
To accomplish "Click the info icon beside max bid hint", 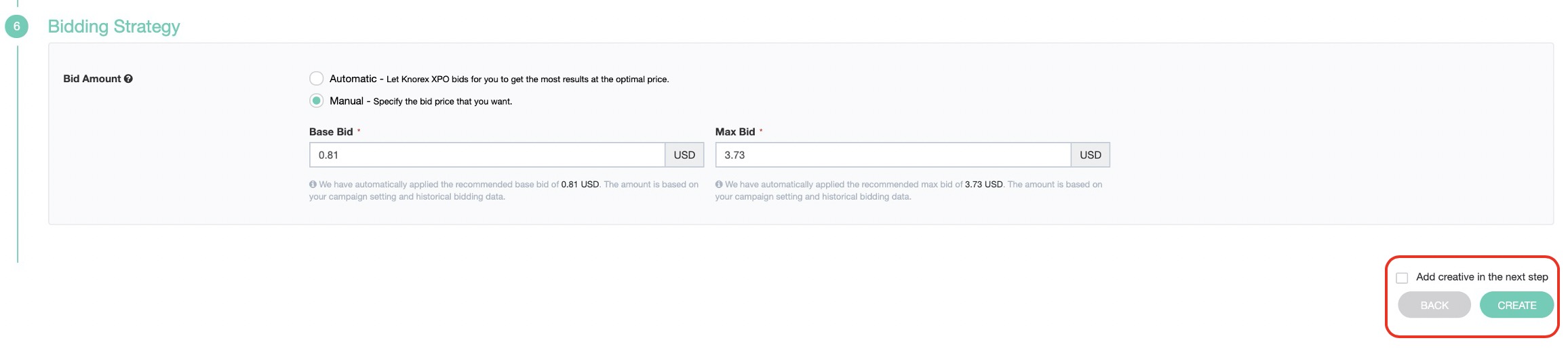I will [x=719, y=184].
